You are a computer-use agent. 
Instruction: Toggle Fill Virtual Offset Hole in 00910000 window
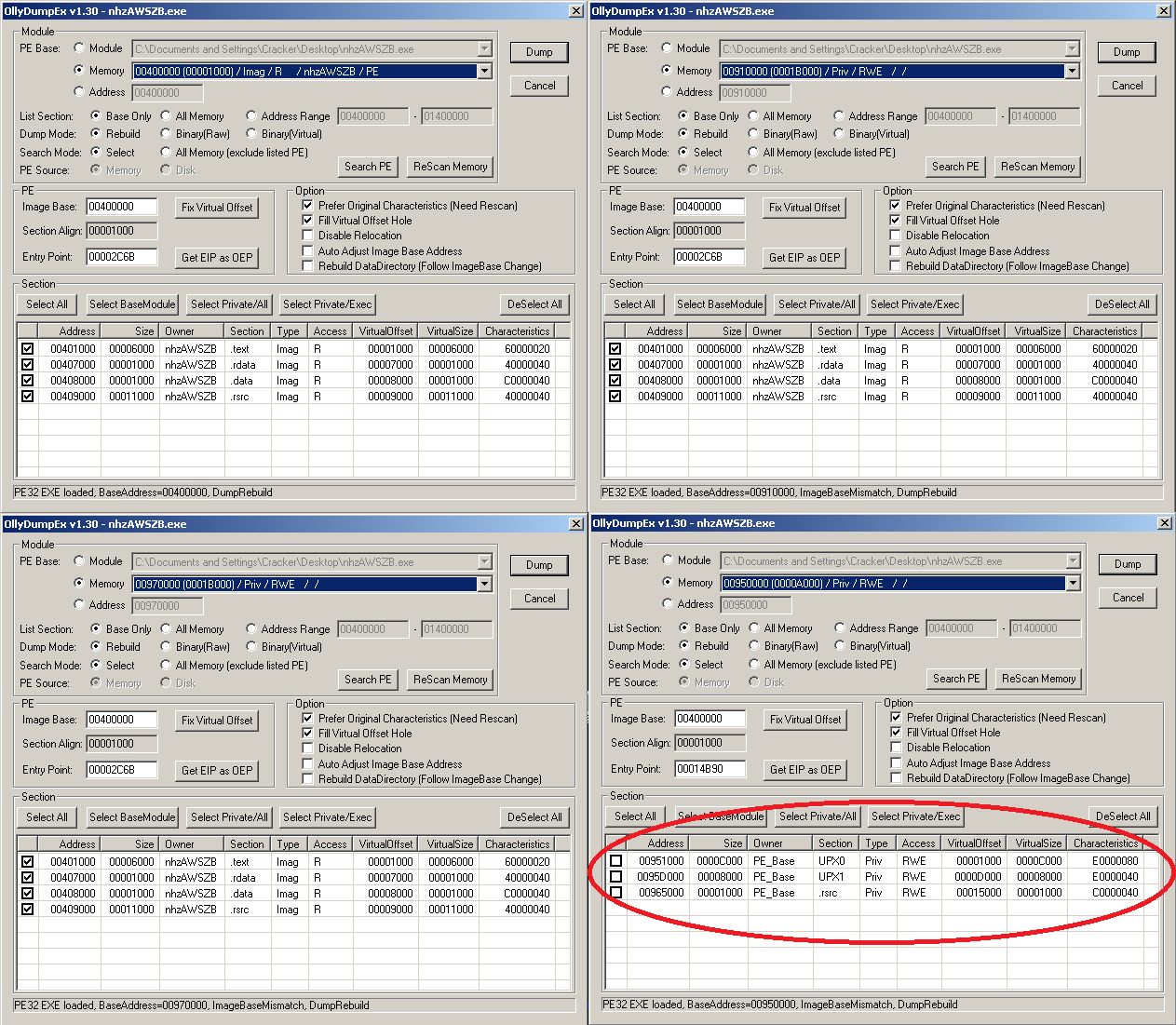pyautogui.click(x=895, y=221)
